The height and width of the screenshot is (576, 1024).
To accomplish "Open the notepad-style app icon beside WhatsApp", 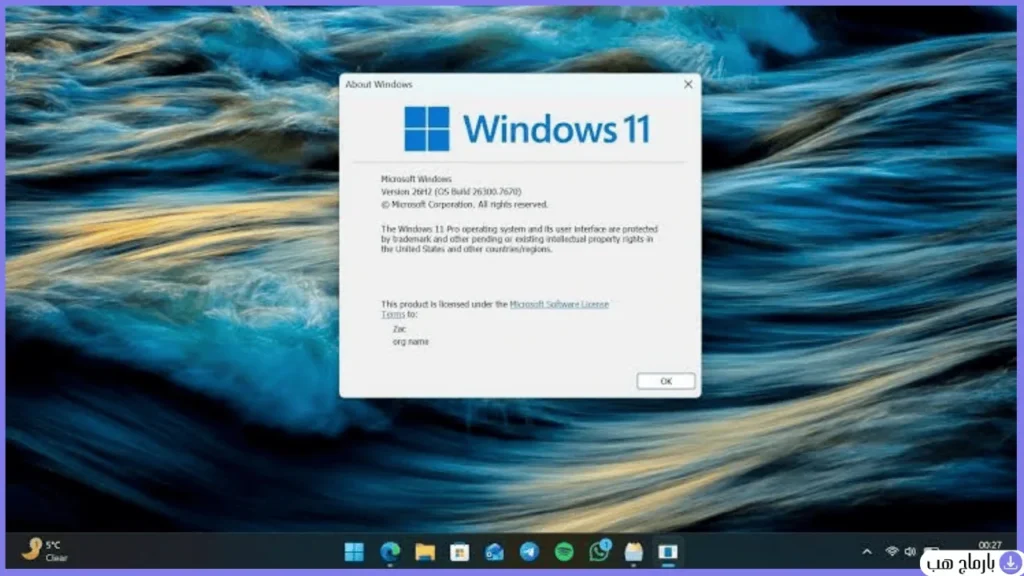I will click(633, 552).
